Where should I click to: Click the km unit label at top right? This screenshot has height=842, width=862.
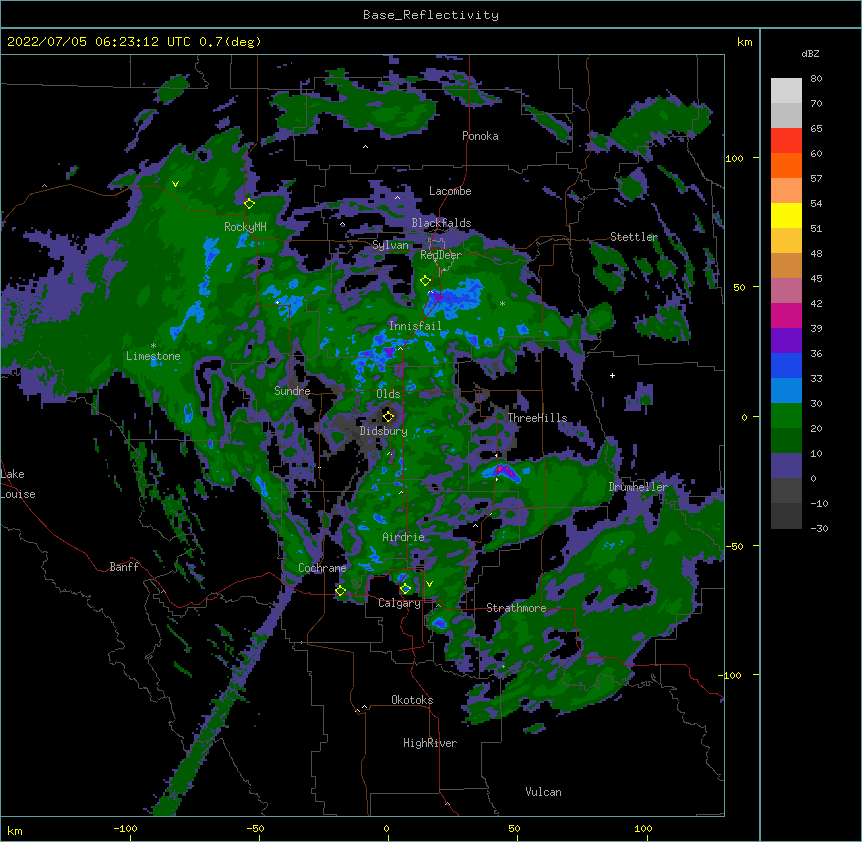(x=745, y=42)
